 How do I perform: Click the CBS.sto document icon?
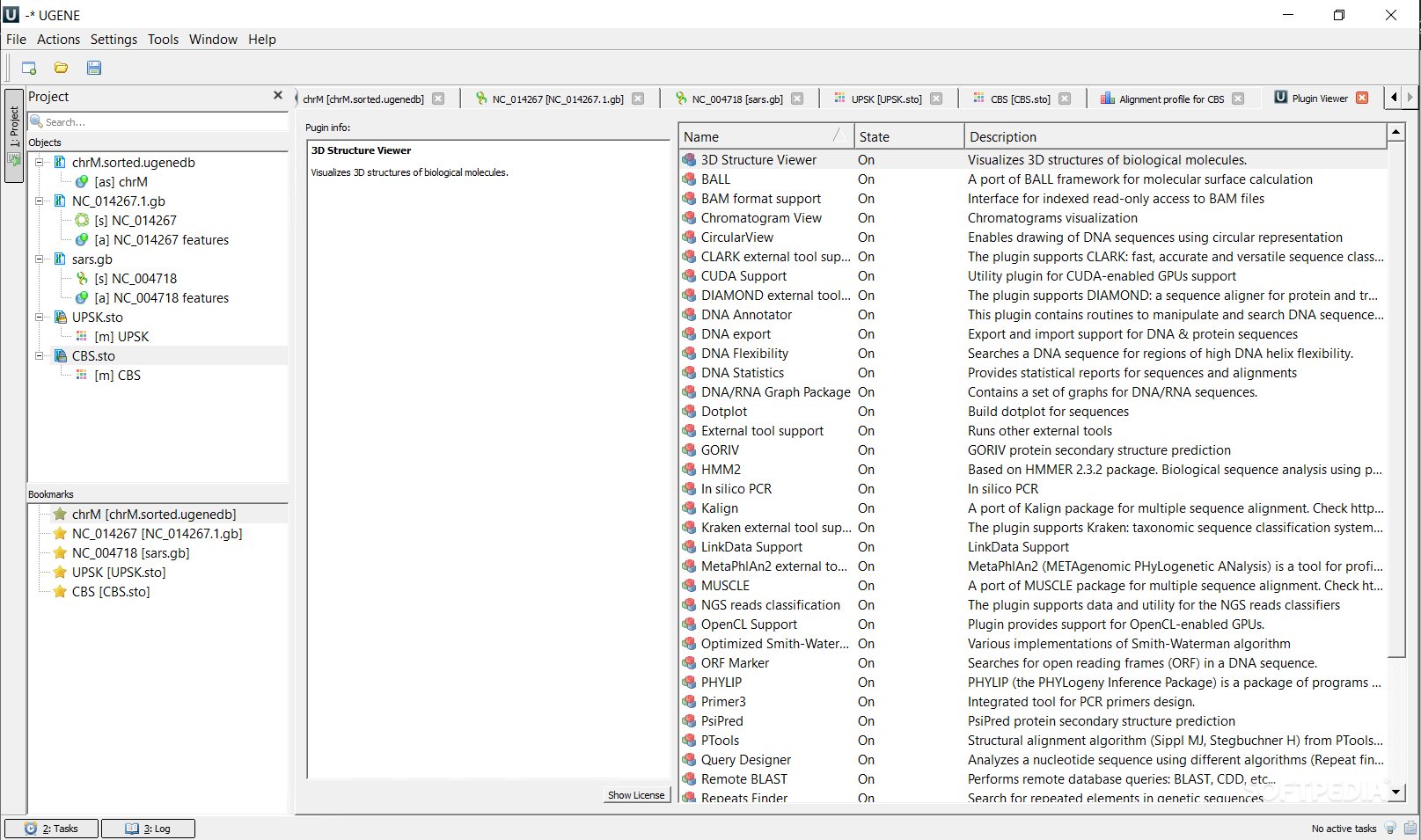tap(61, 355)
